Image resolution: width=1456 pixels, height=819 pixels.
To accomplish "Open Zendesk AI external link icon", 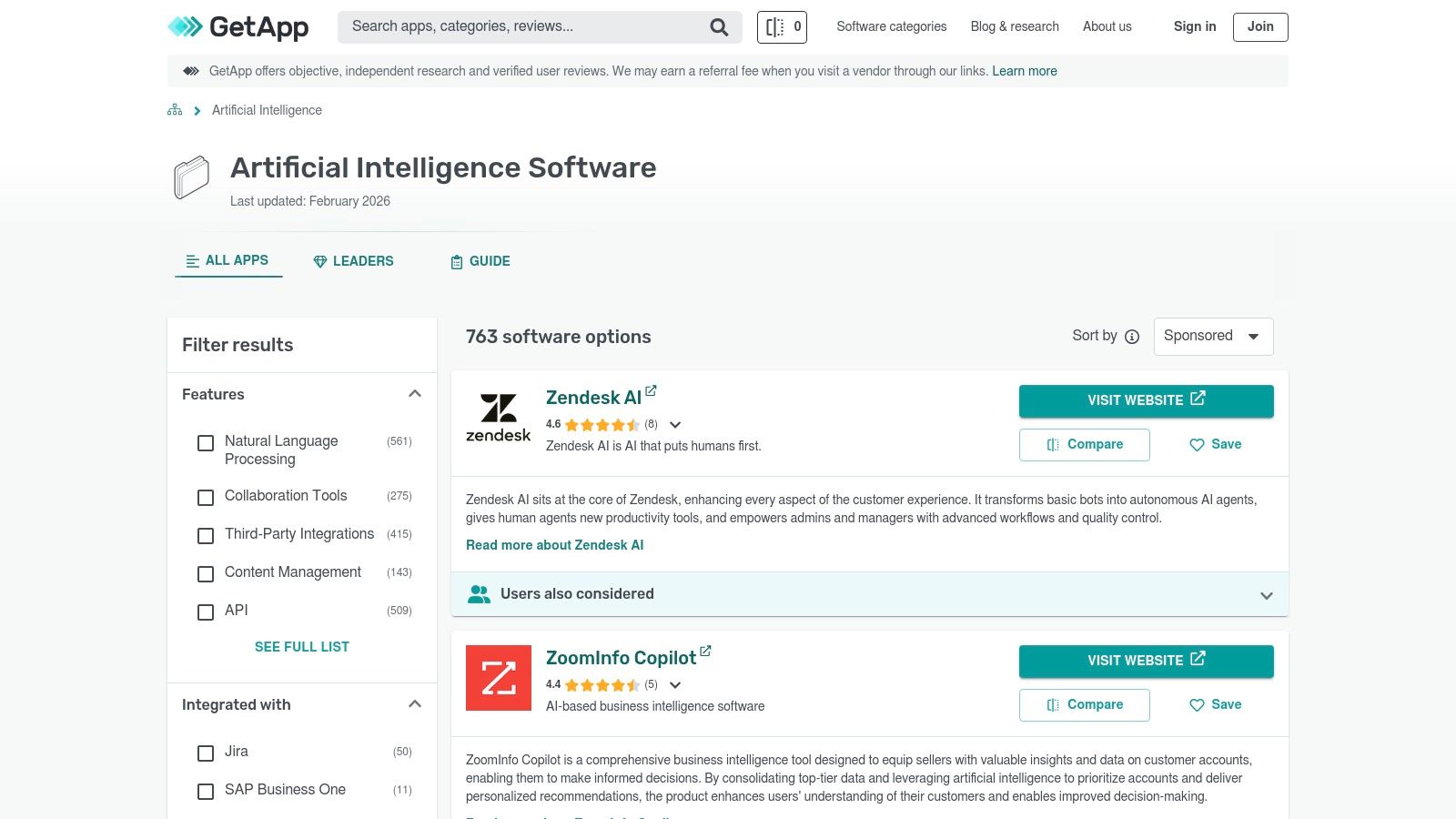I will pyautogui.click(x=651, y=391).
